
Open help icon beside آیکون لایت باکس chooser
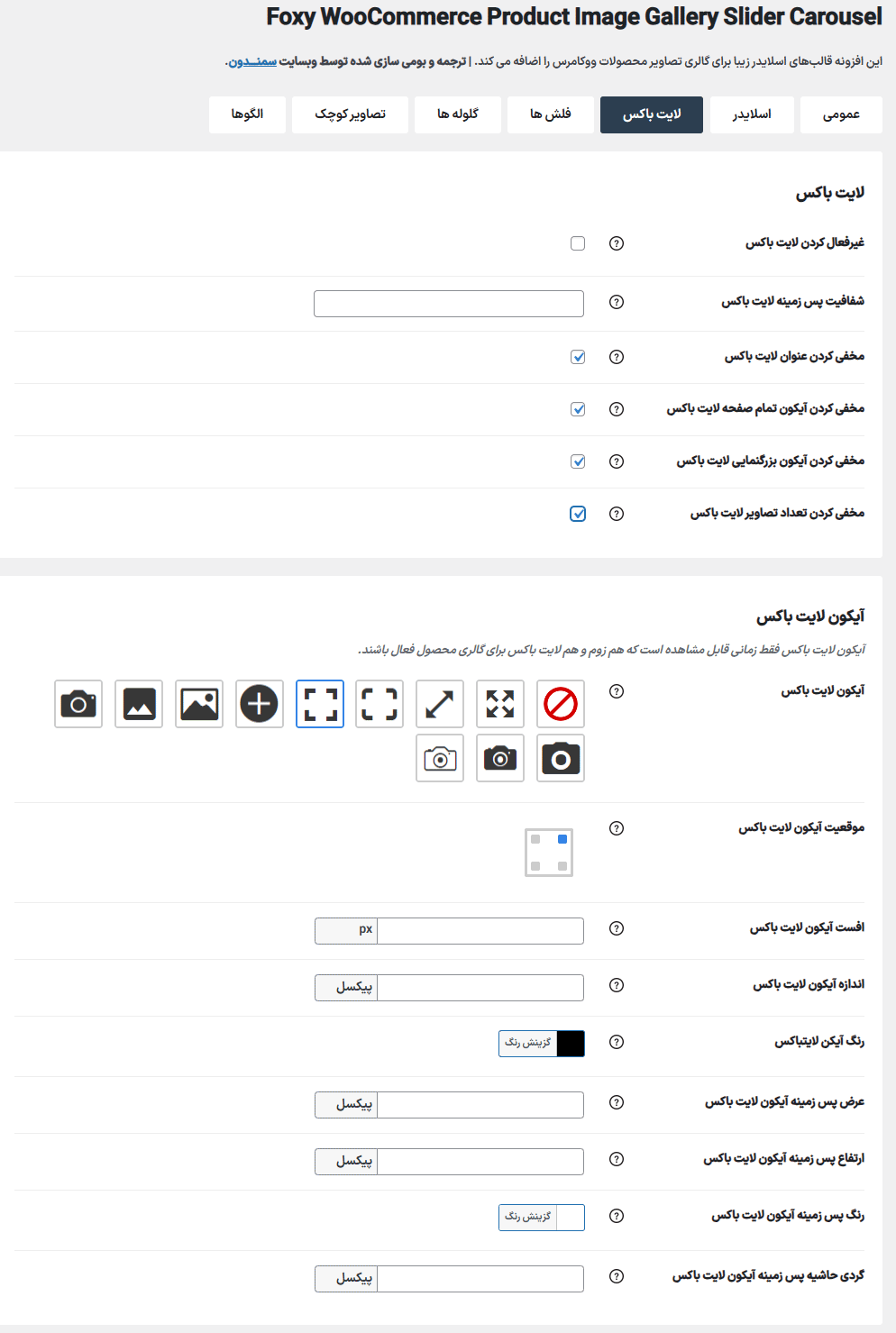[617, 691]
